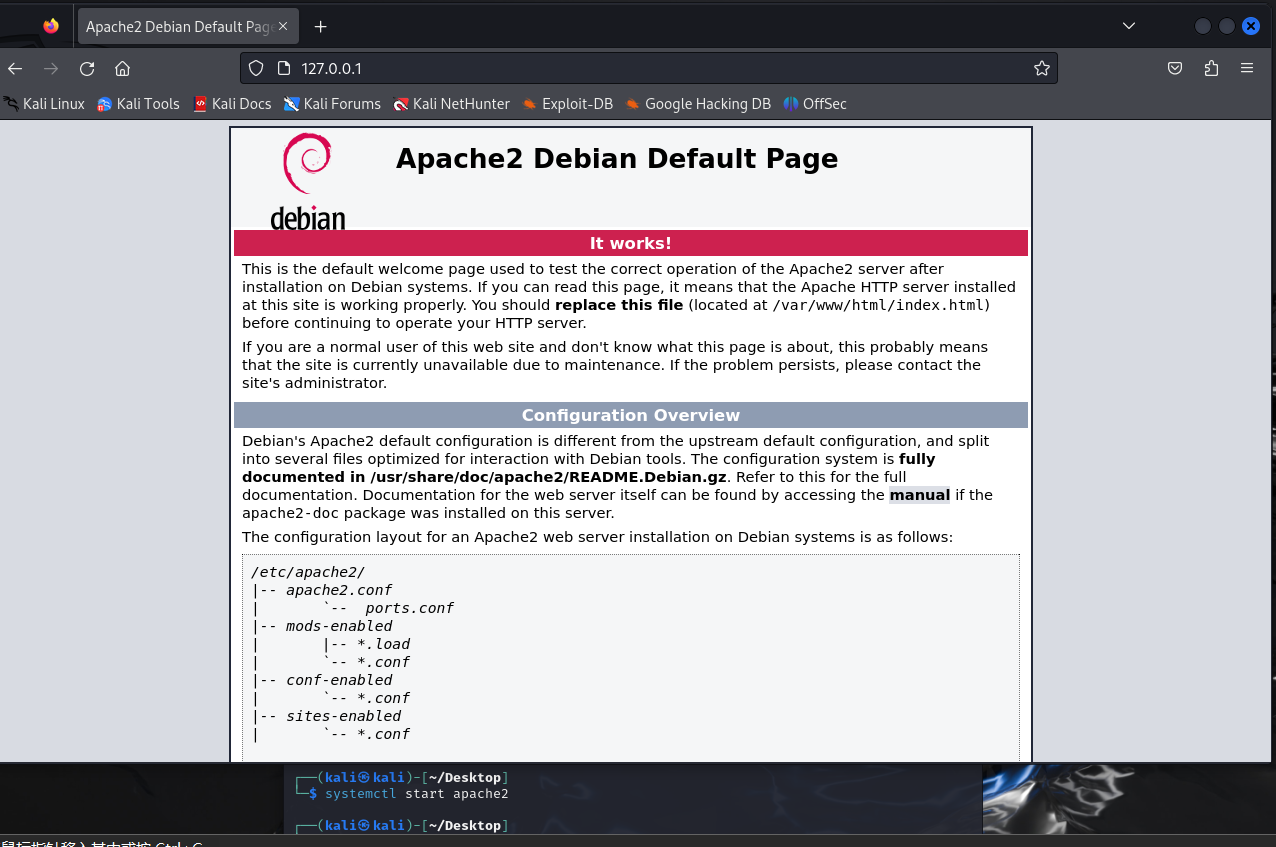Bookmark this page with the star icon
The width and height of the screenshot is (1276, 847).
[x=1041, y=68]
